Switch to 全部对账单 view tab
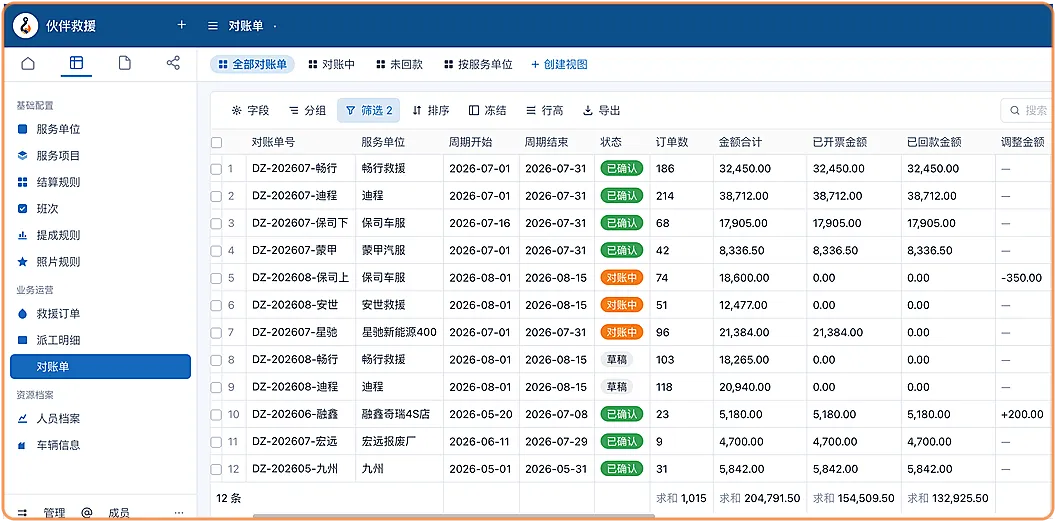 [x=253, y=65]
